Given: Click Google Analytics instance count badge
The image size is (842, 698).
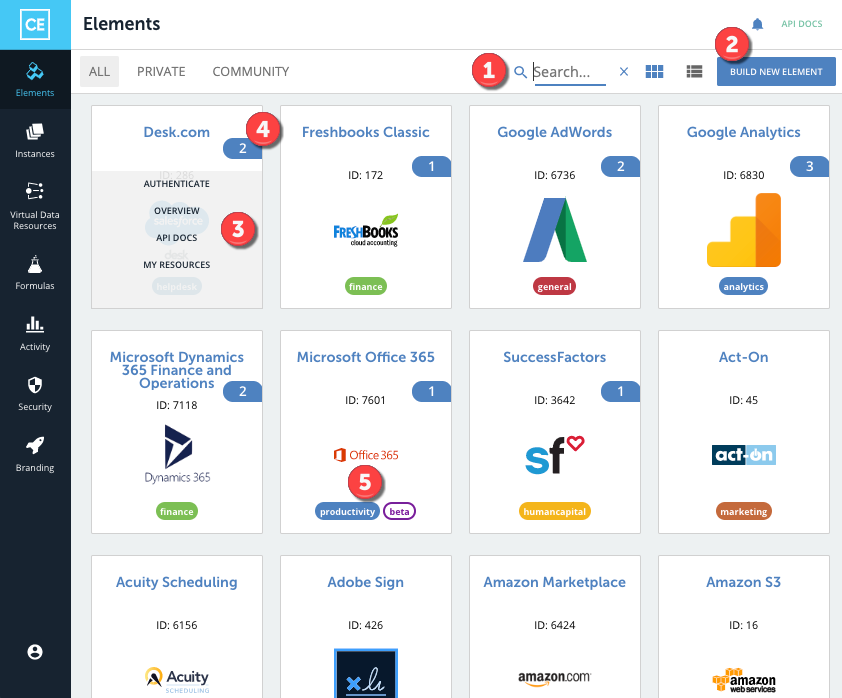Looking at the screenshot, I should point(810,166).
